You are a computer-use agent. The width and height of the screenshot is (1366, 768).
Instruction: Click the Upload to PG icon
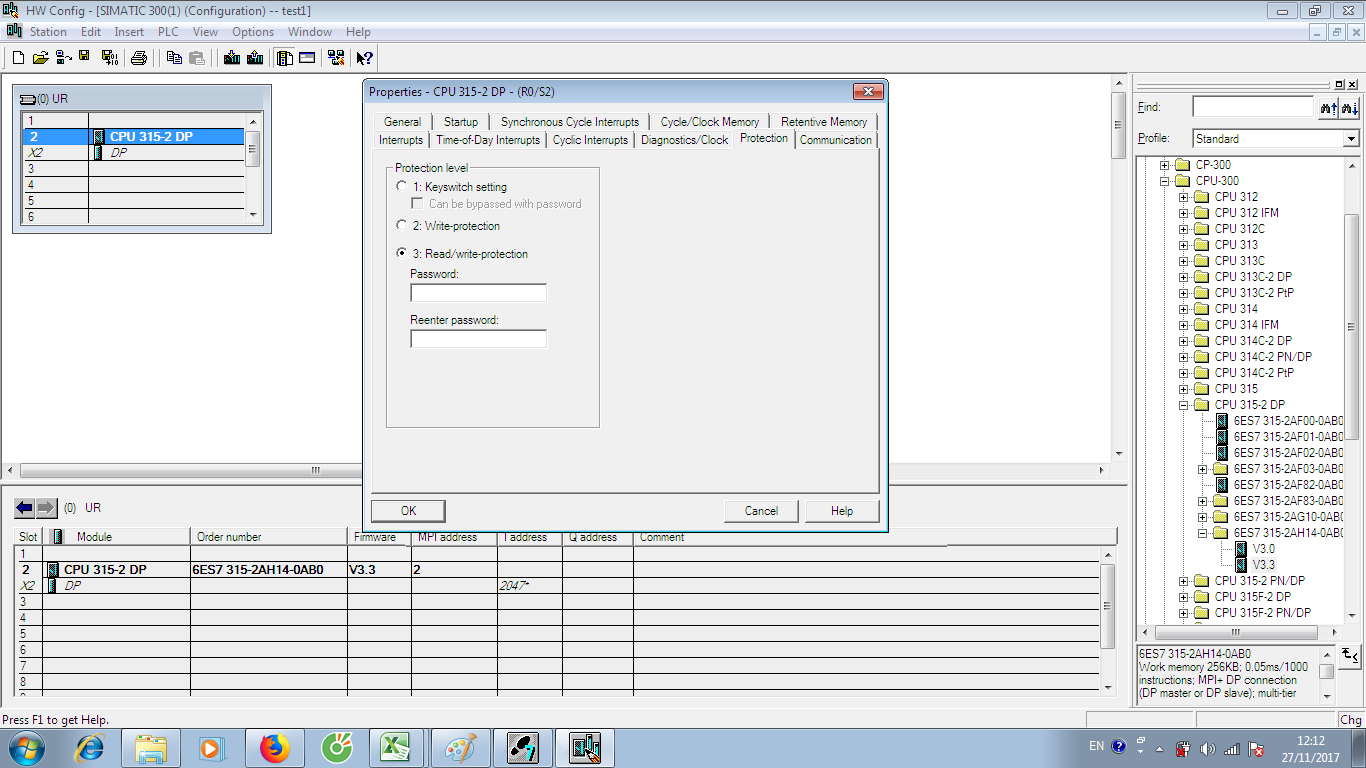[x=254, y=58]
